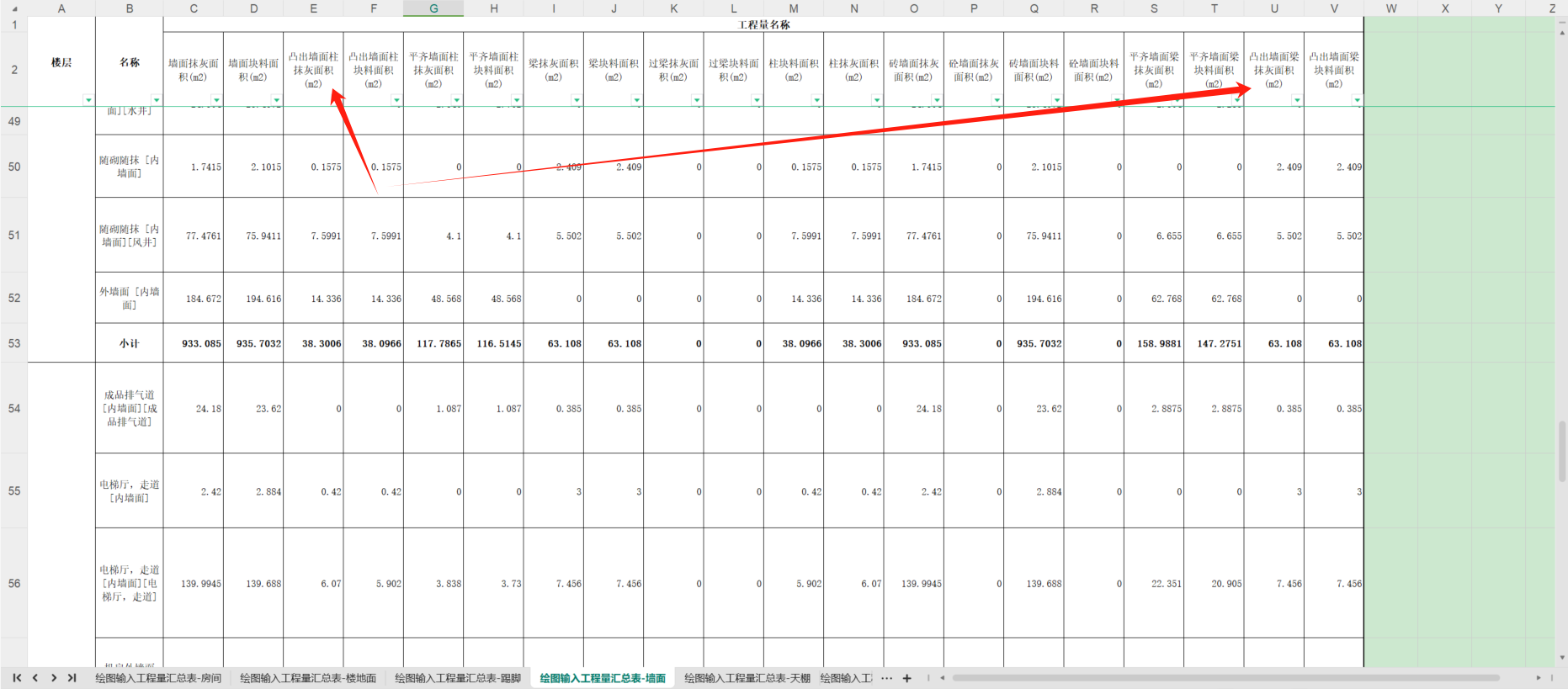This screenshot has height=689, width=1568.
Task: Select the cell with value 158.9881
Action: pyautogui.click(x=1154, y=343)
